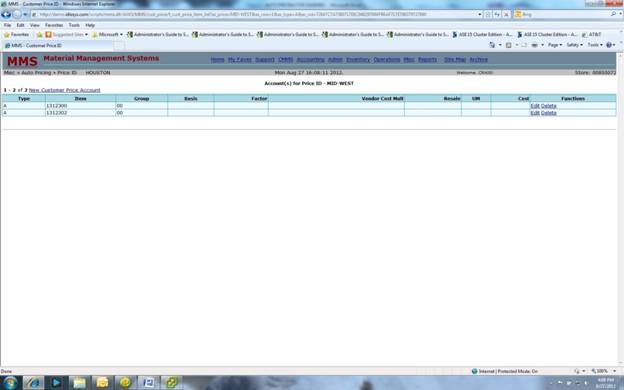
Task: Click the Home icon in the command bar
Action: [492, 45]
